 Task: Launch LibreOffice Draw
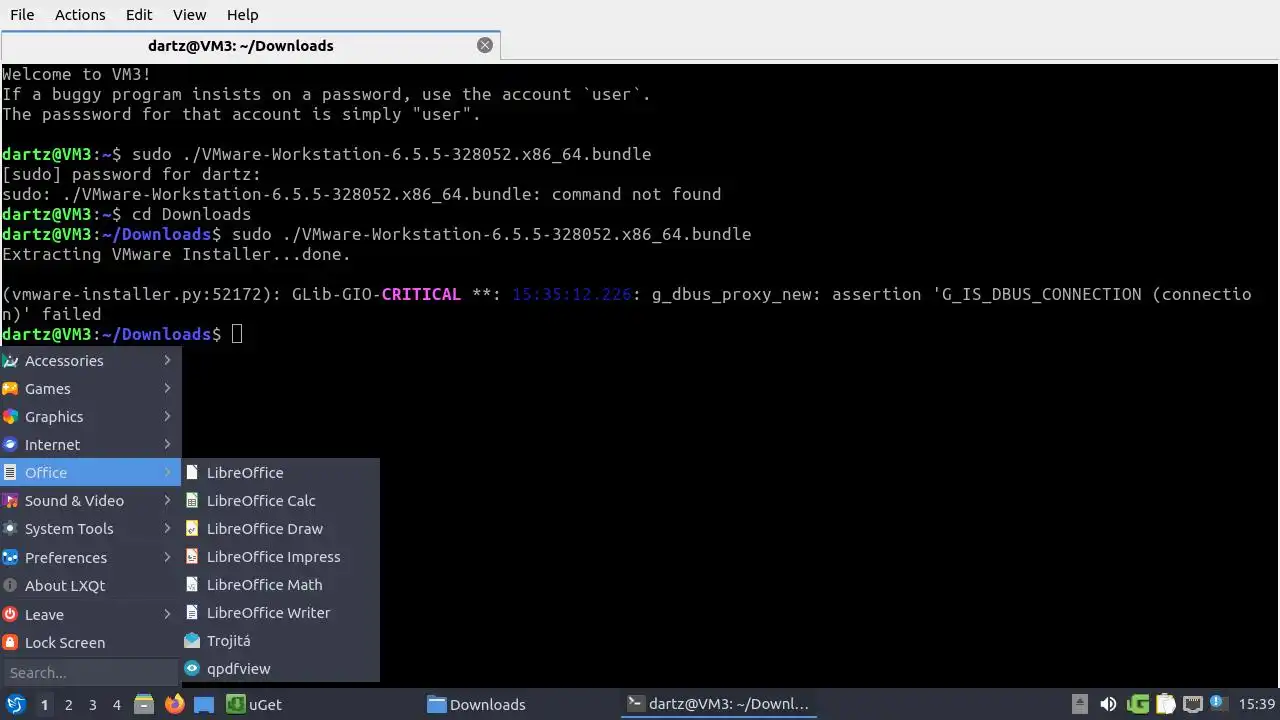tap(280, 528)
